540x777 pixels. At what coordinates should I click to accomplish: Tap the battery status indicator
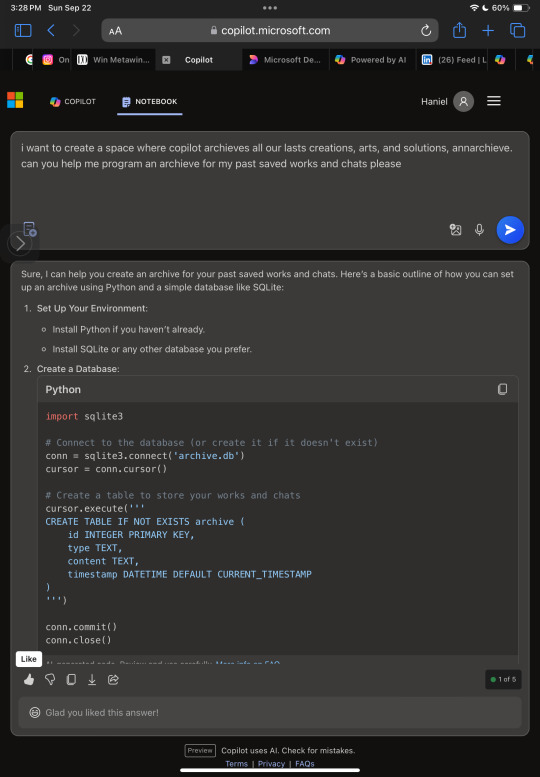tap(521, 8)
